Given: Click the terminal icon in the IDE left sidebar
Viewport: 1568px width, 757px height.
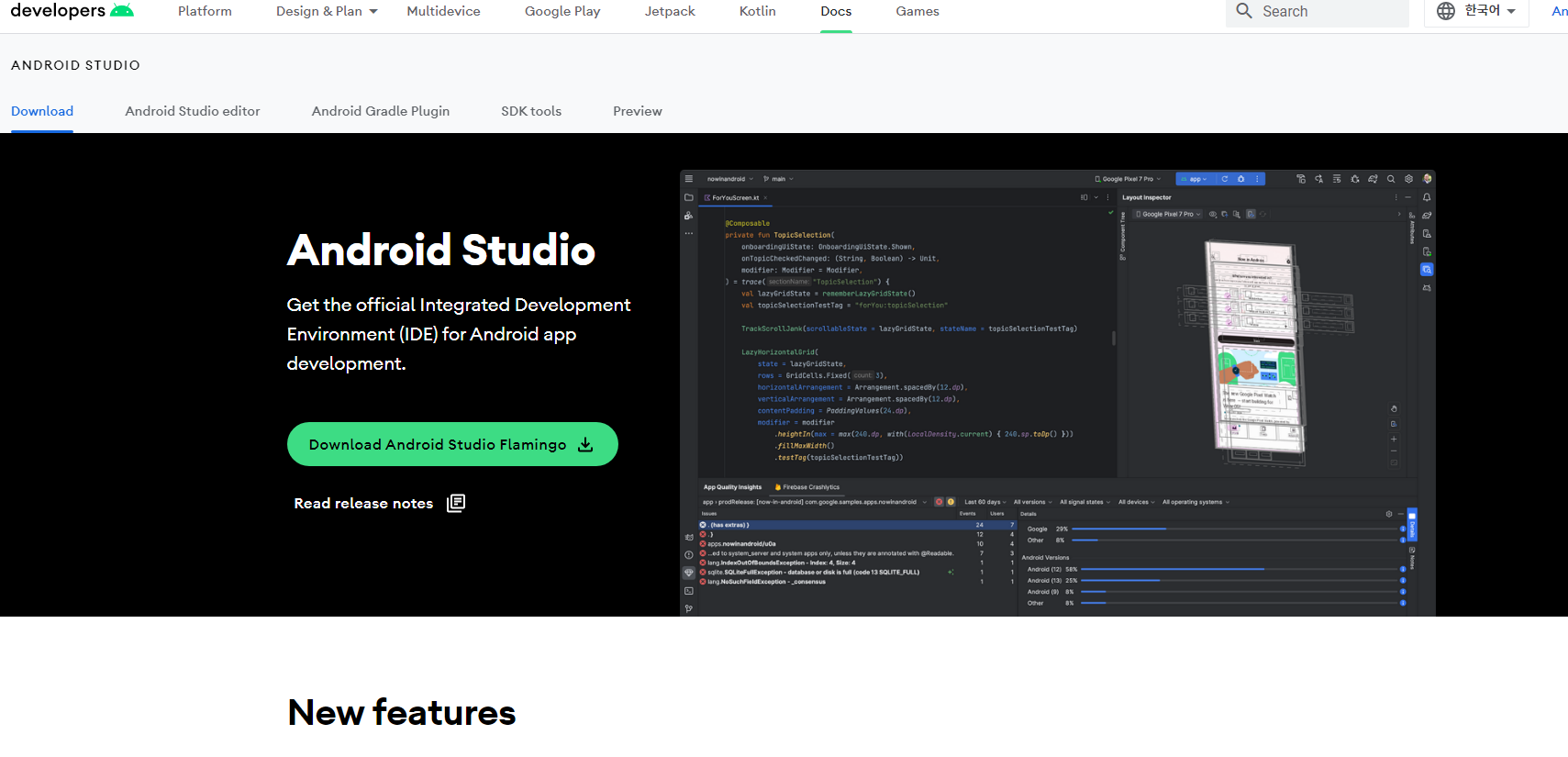Looking at the screenshot, I should pyautogui.click(x=689, y=591).
